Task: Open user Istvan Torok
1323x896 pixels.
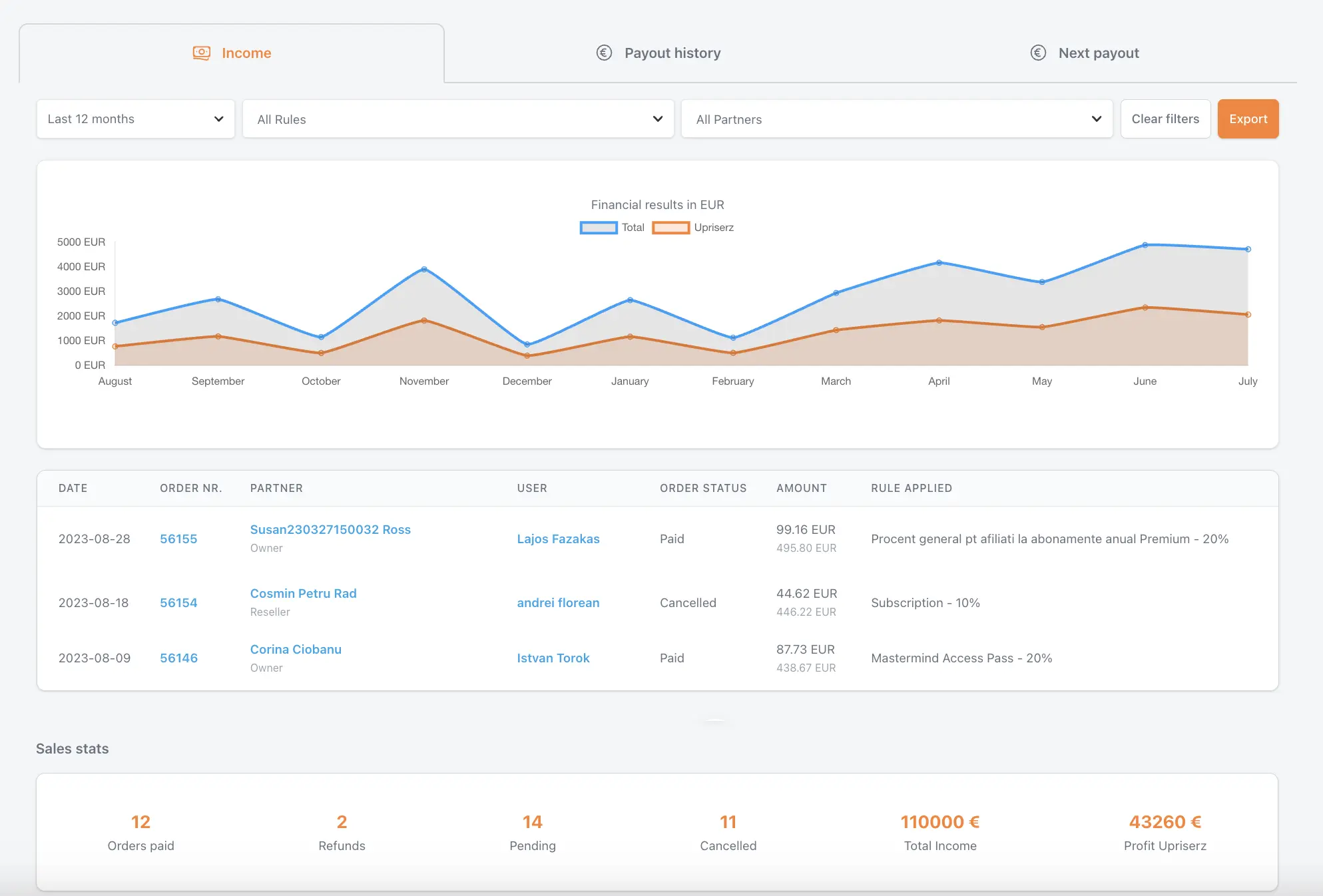Action: (x=553, y=658)
